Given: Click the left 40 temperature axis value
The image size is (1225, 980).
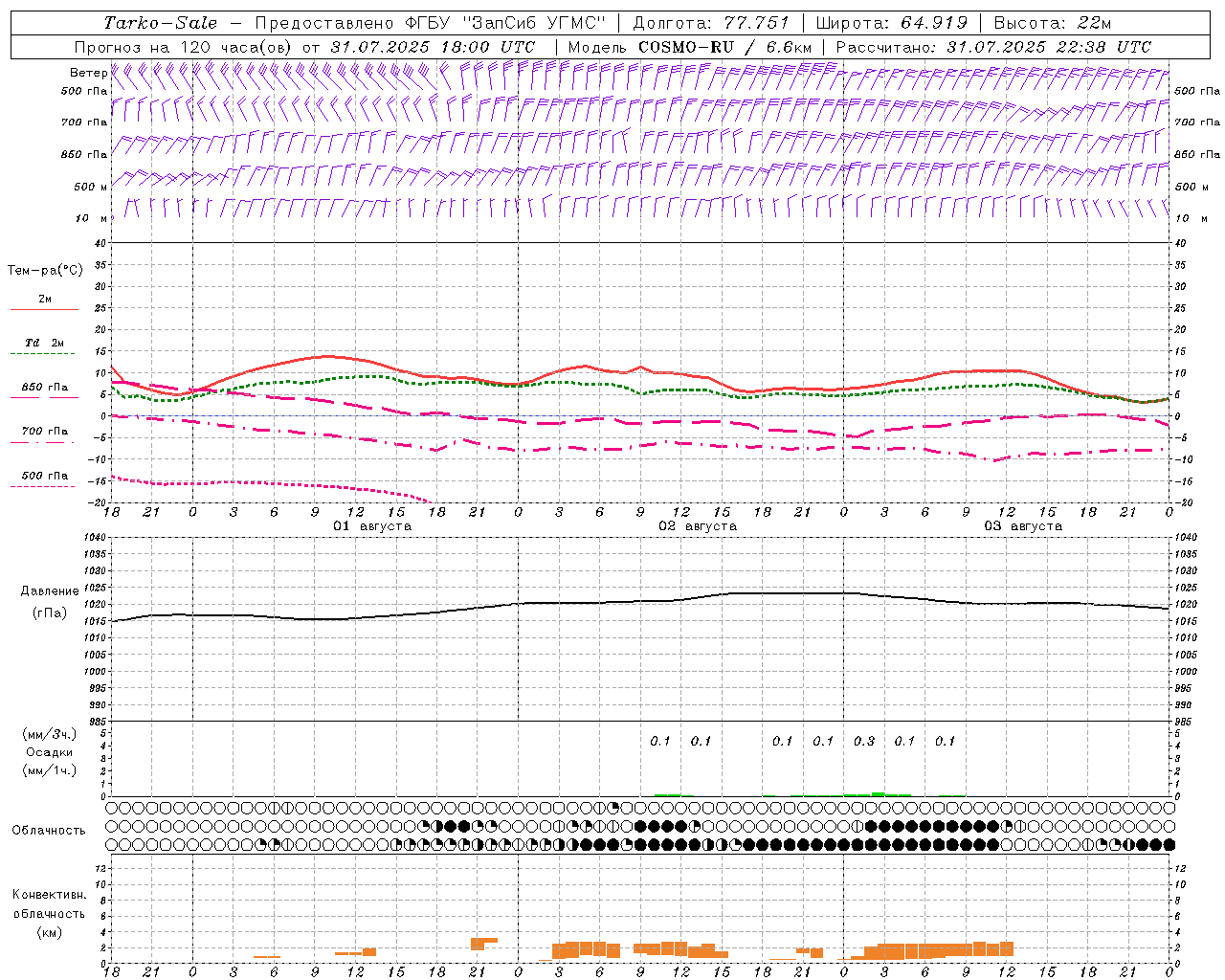Looking at the screenshot, I should point(100,243).
